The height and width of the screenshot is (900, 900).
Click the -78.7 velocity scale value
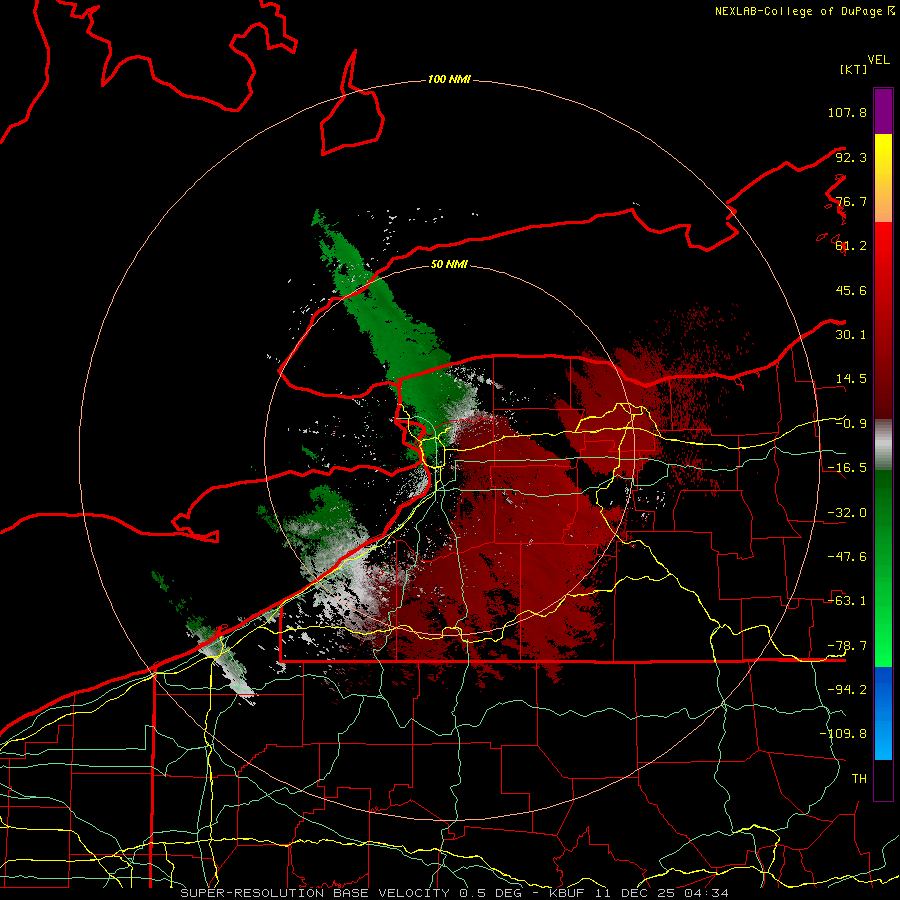[x=847, y=646]
